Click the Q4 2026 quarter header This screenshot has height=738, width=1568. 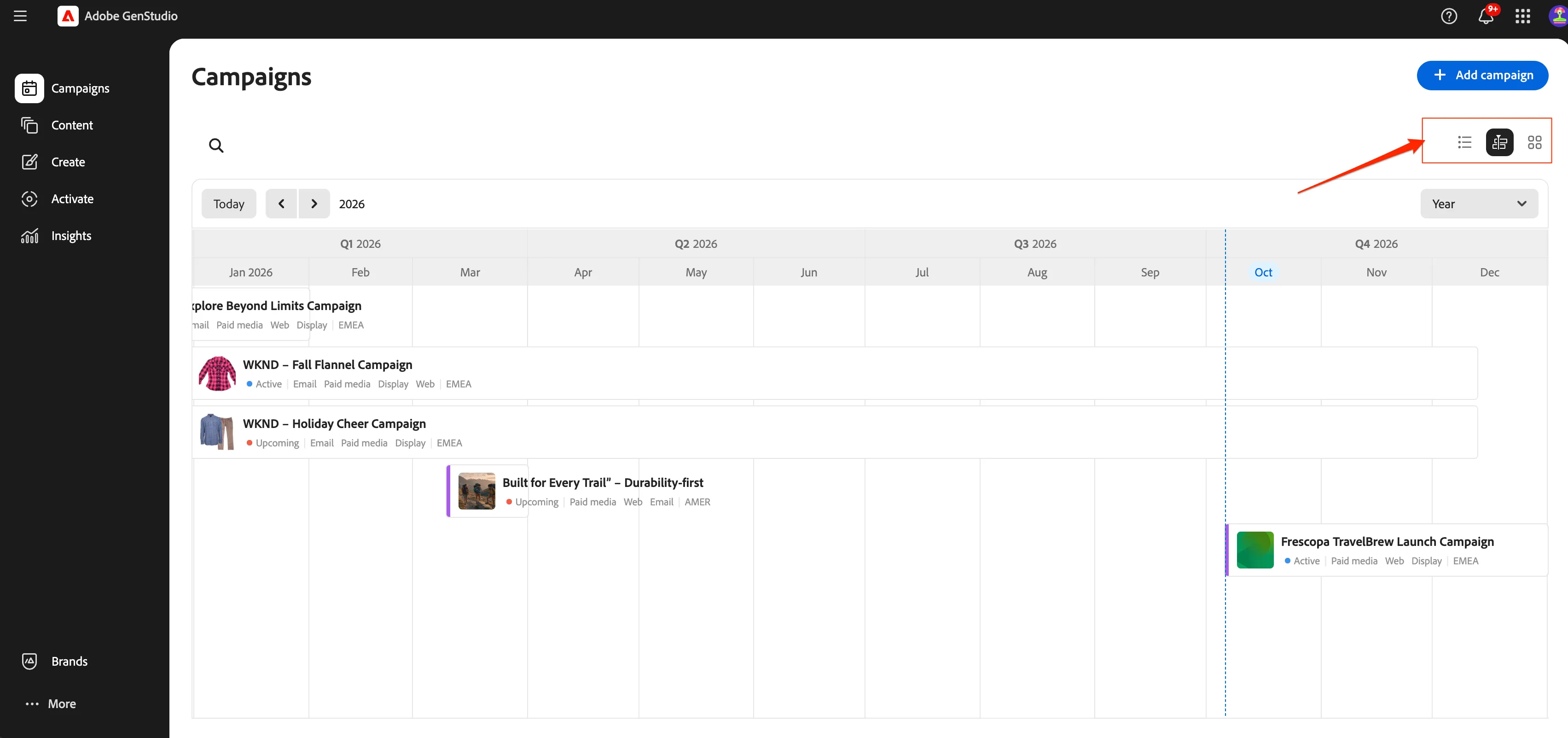click(1376, 244)
